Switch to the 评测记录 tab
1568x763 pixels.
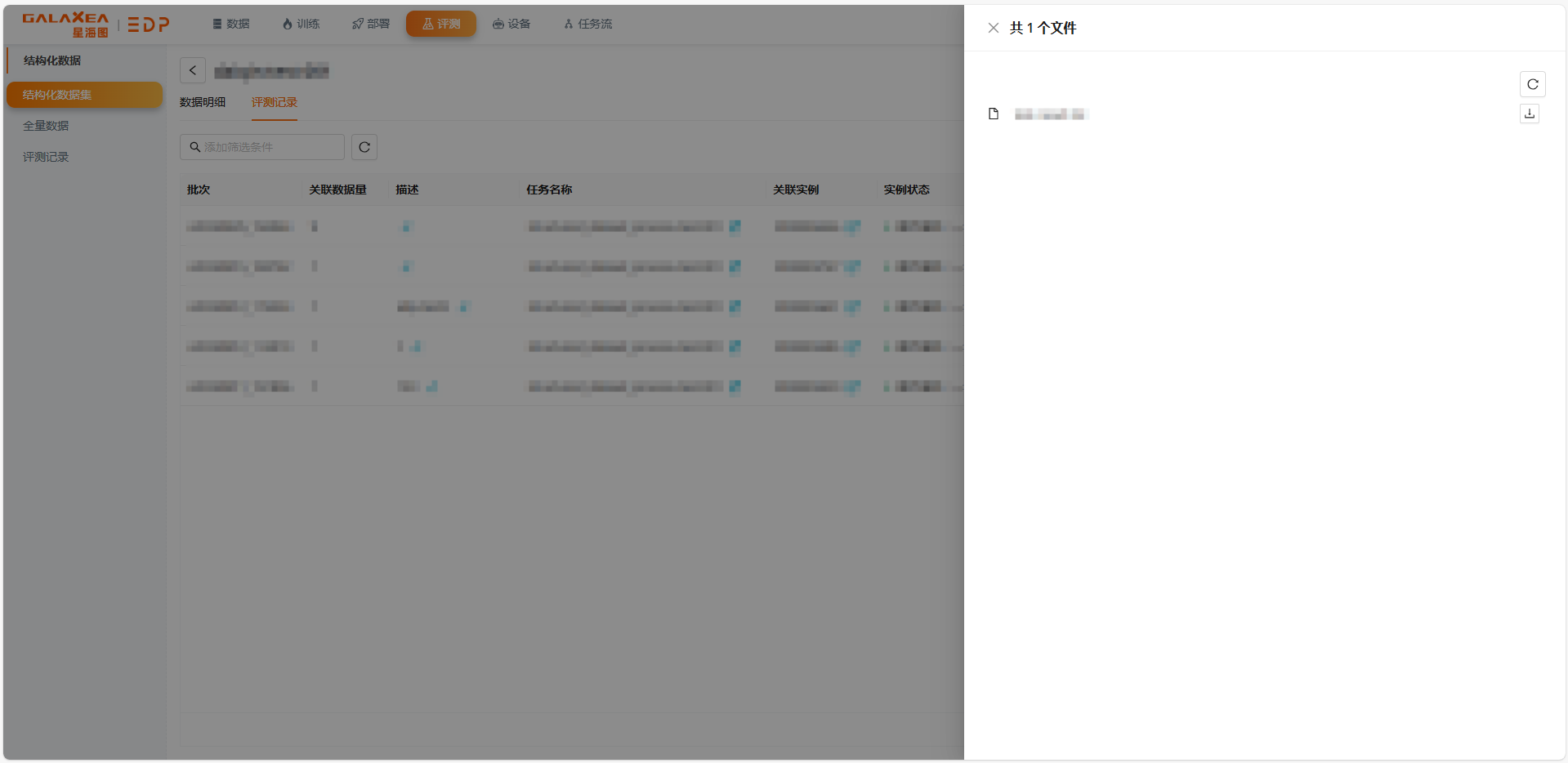point(274,102)
